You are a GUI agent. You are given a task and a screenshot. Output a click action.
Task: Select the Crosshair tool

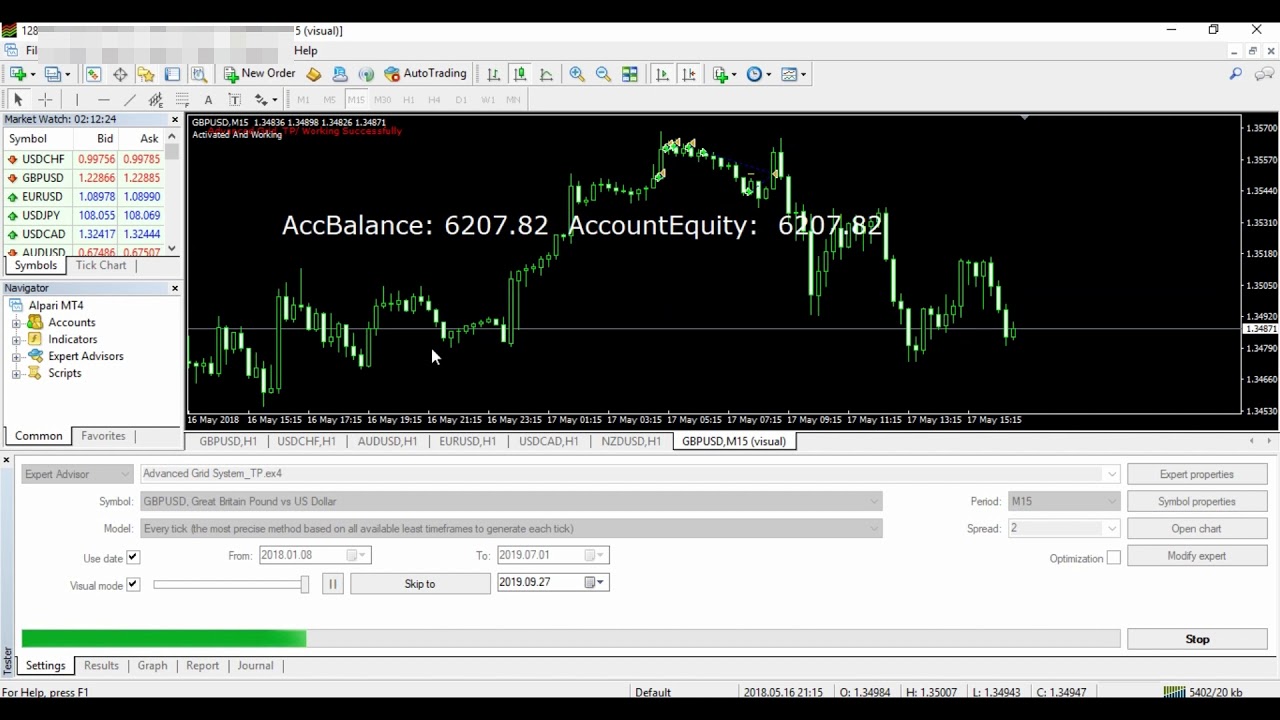pyautogui.click(x=45, y=99)
